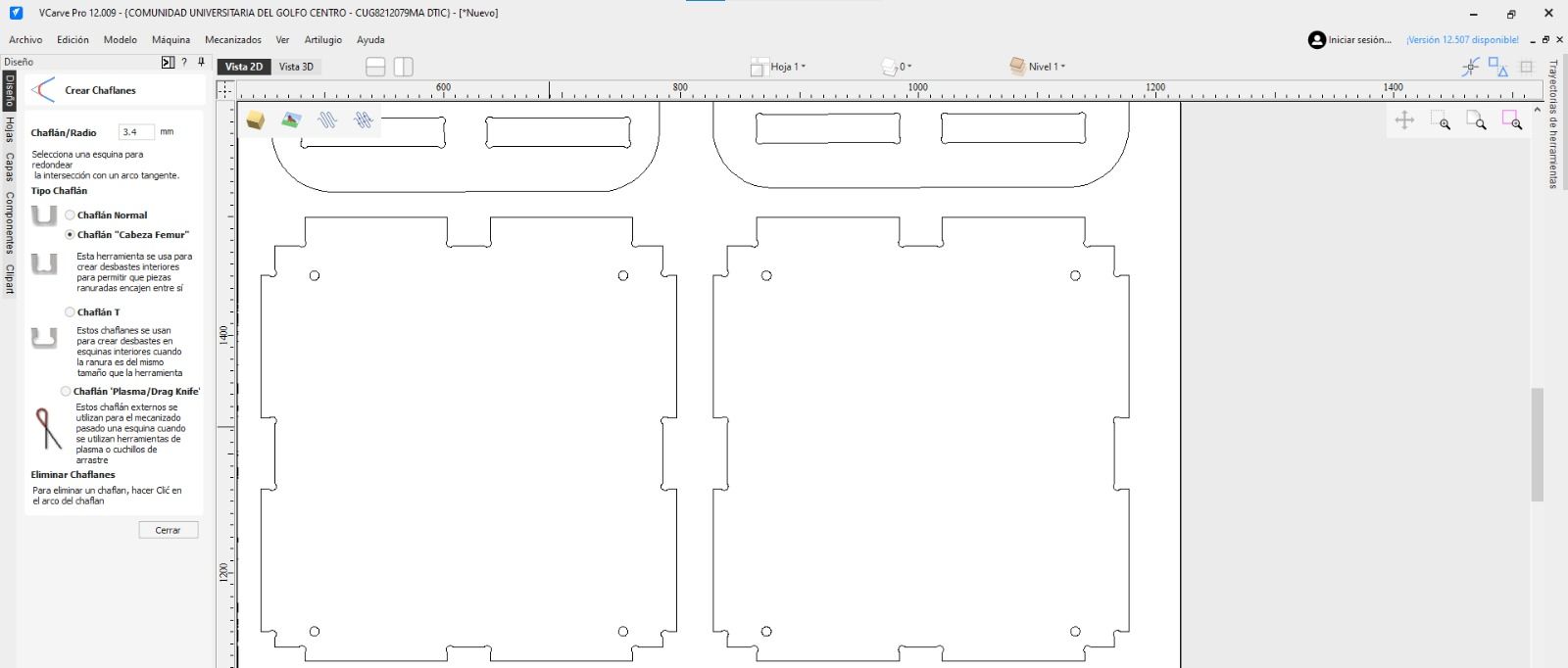Open help via the question mark icon
This screenshot has width=1568, height=668.
184,62
